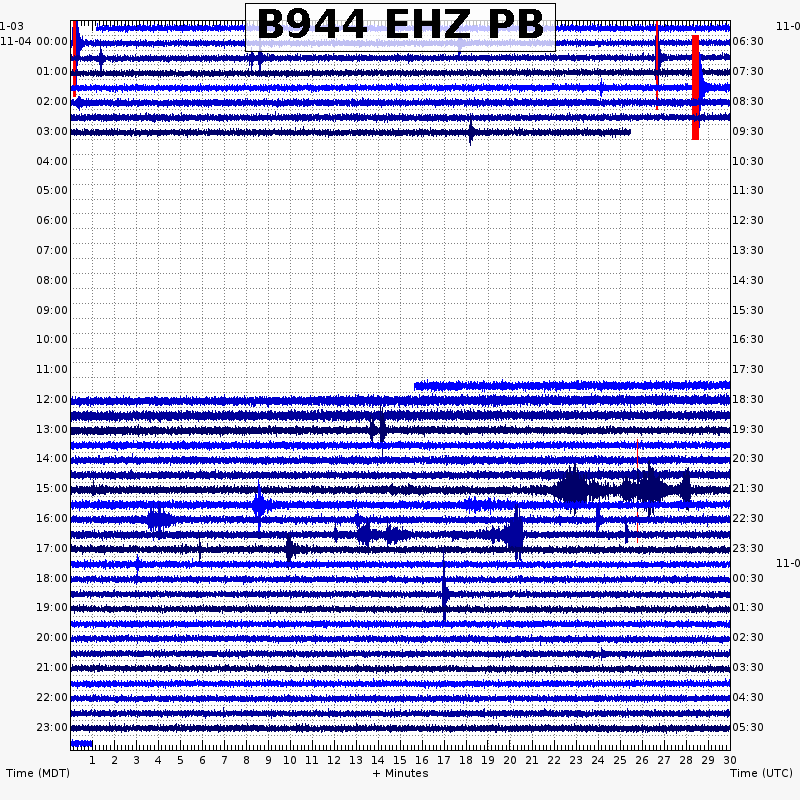Select the 02:00 MDT row label
800x800 pixels.
pos(52,101)
